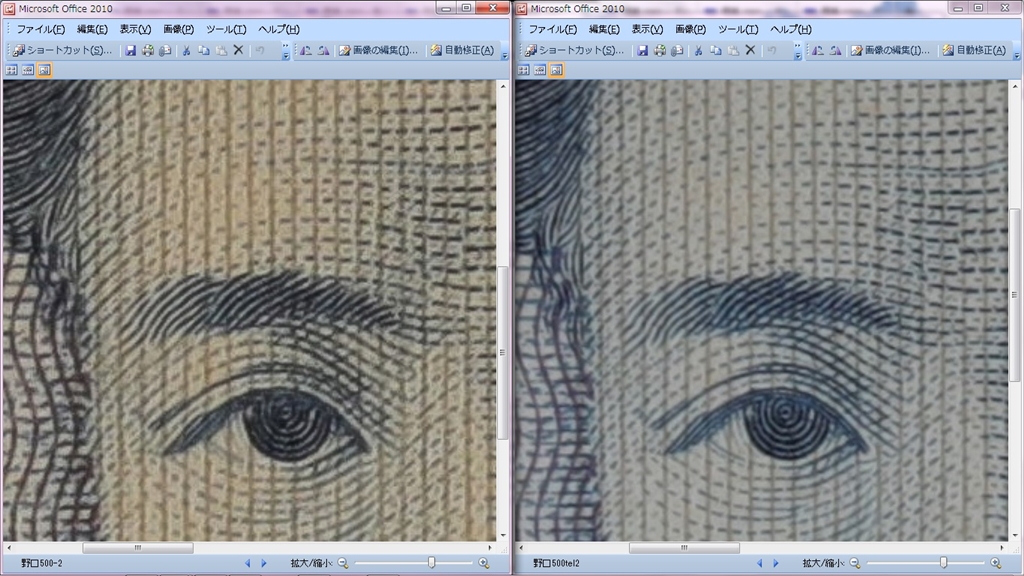Switch left window to Thumbnail view

tap(12, 70)
